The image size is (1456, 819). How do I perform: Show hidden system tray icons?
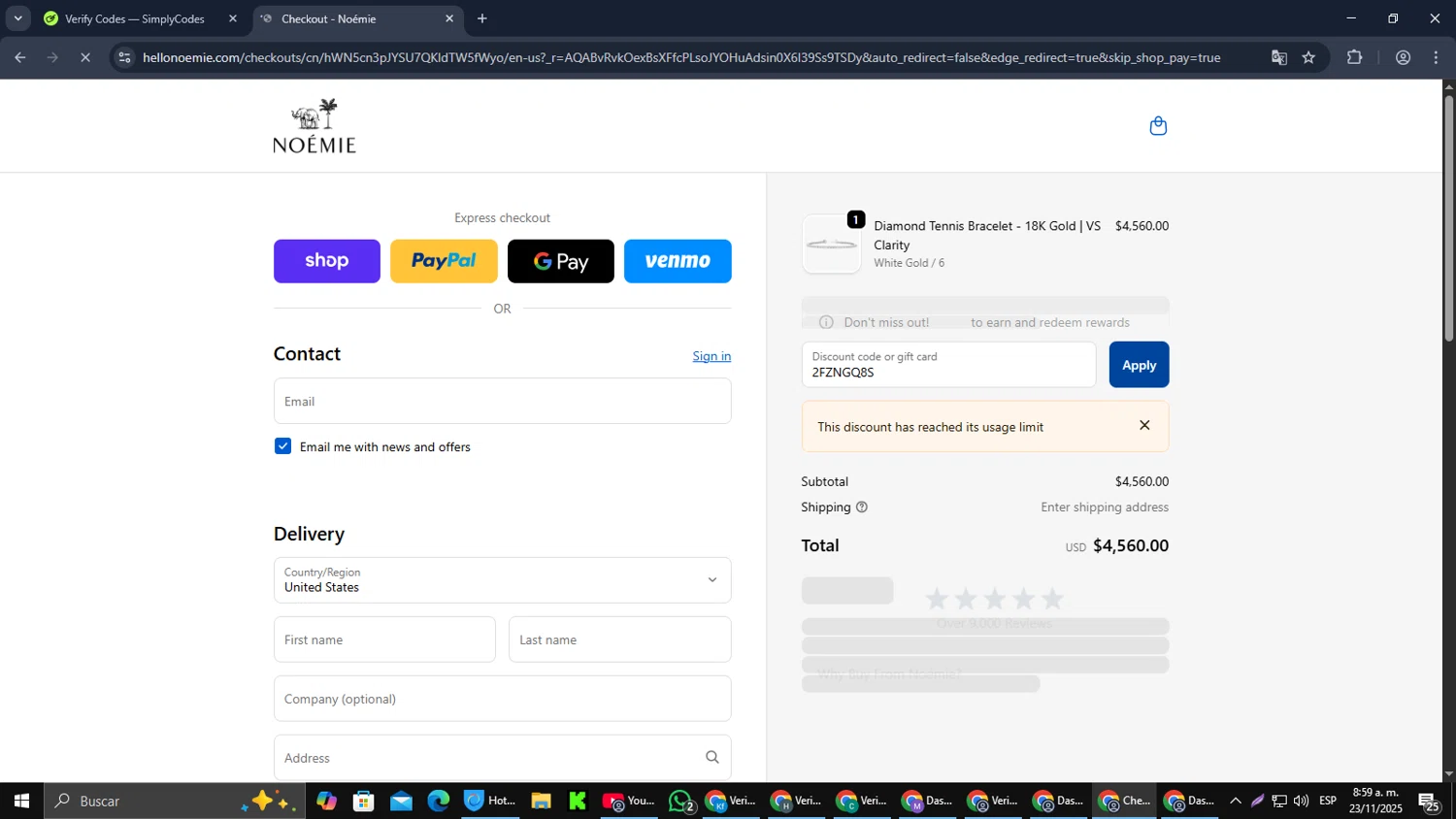(1235, 801)
